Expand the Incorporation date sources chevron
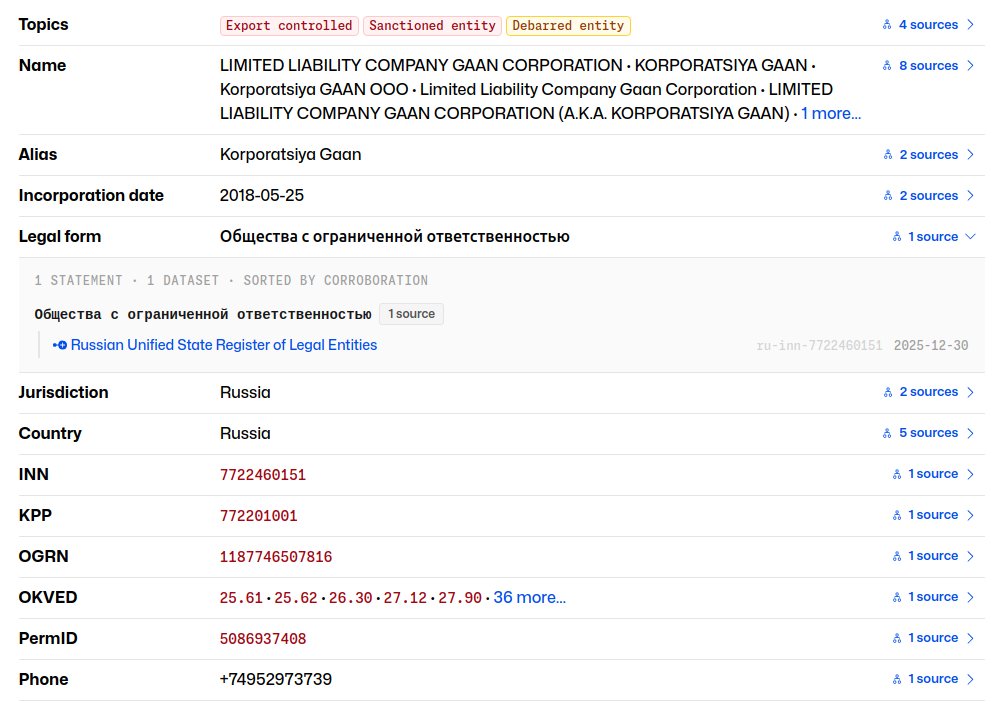 971,196
